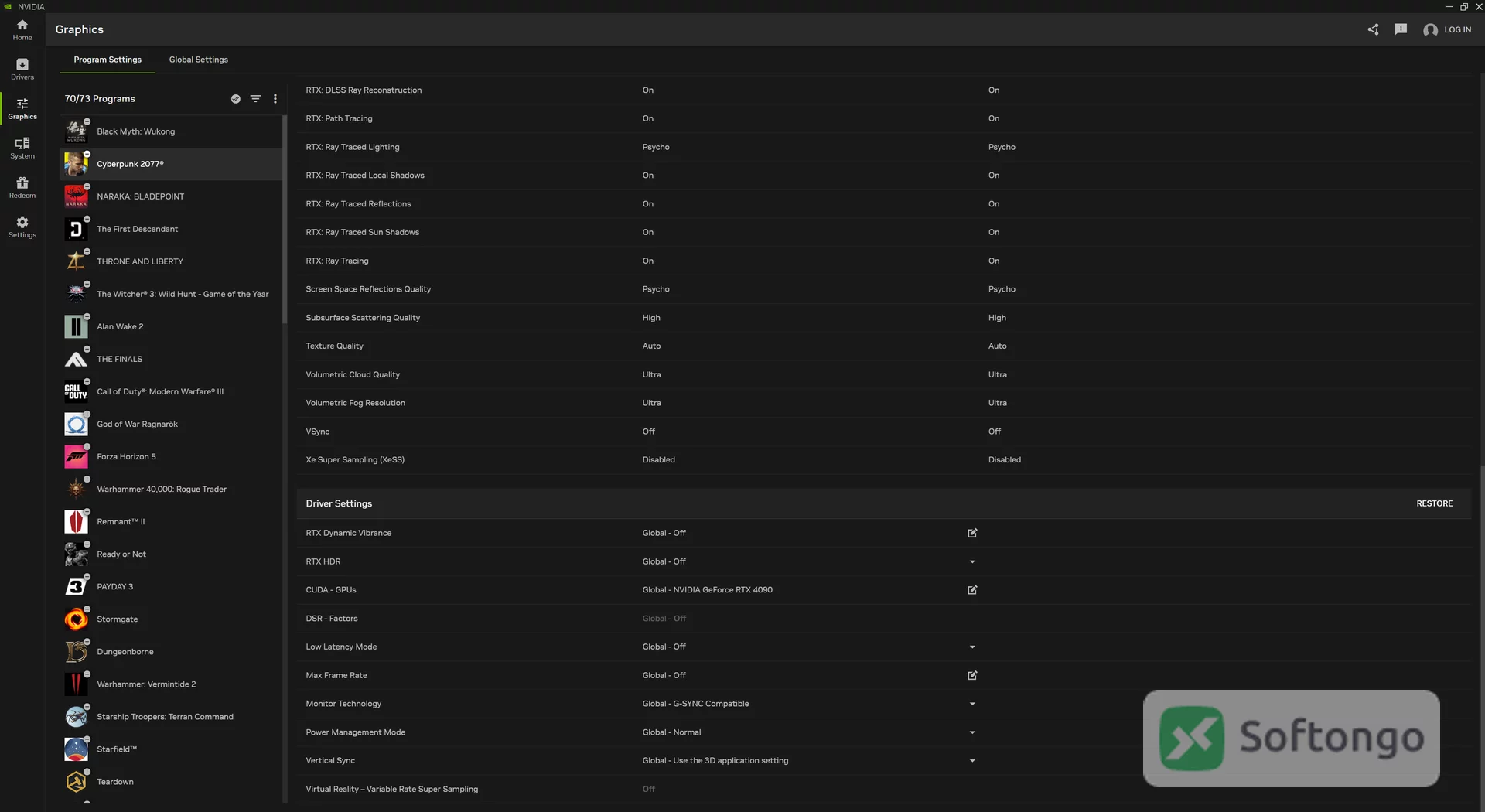Select the Starfield program entry
Screen dimensions: 1485x812
coord(171,749)
